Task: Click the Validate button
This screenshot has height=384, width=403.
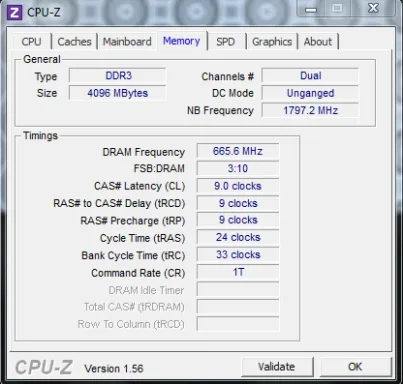Action: (x=277, y=367)
